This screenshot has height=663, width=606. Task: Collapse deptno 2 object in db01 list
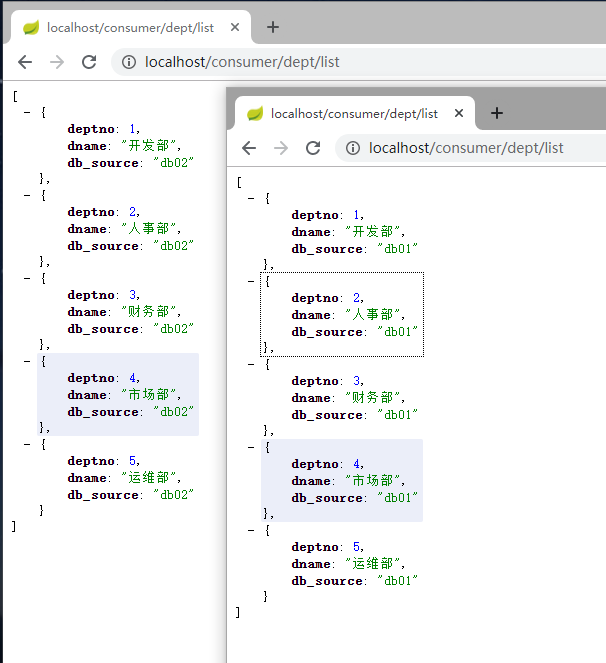pos(251,281)
